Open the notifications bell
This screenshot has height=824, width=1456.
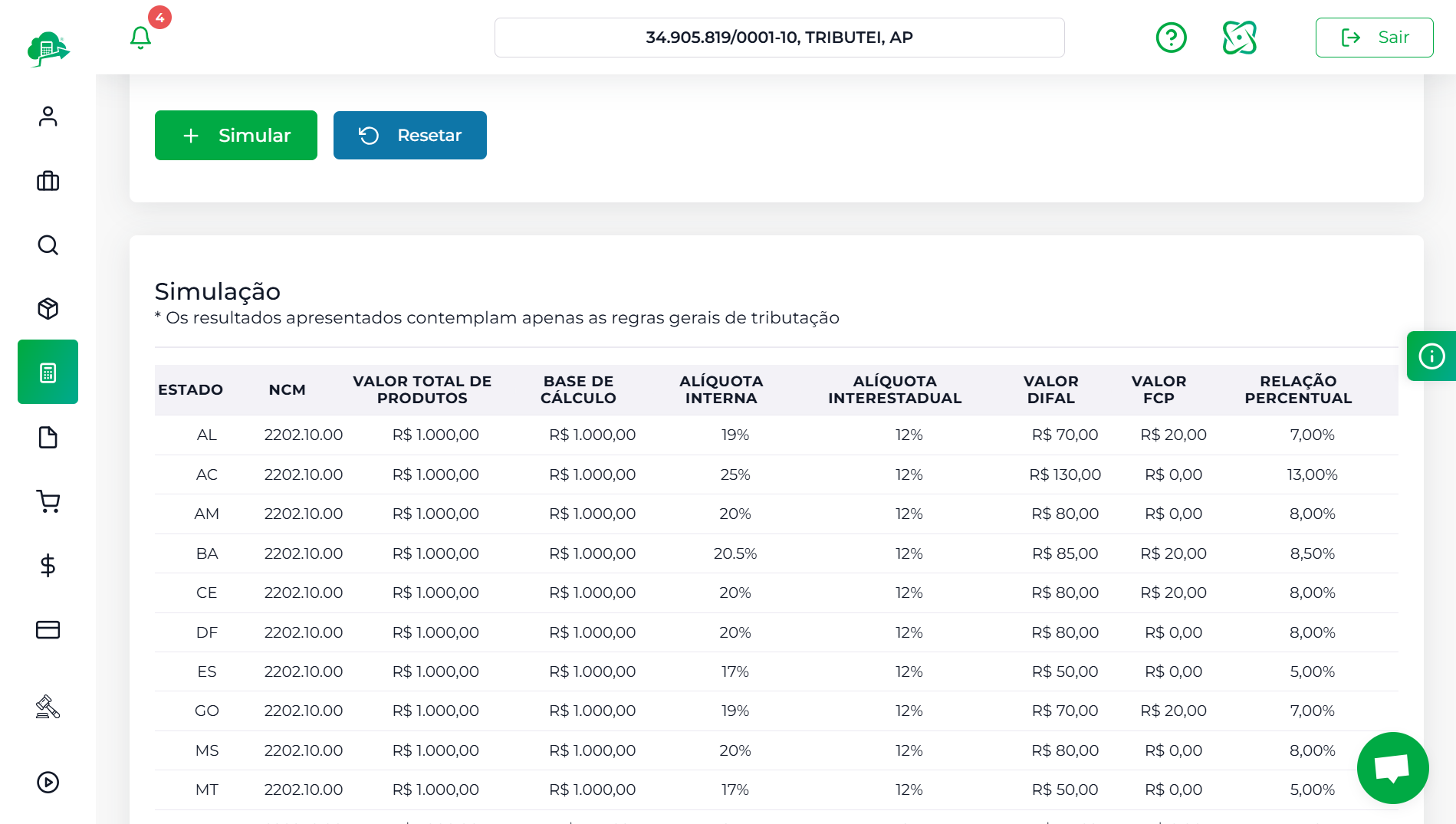(140, 38)
